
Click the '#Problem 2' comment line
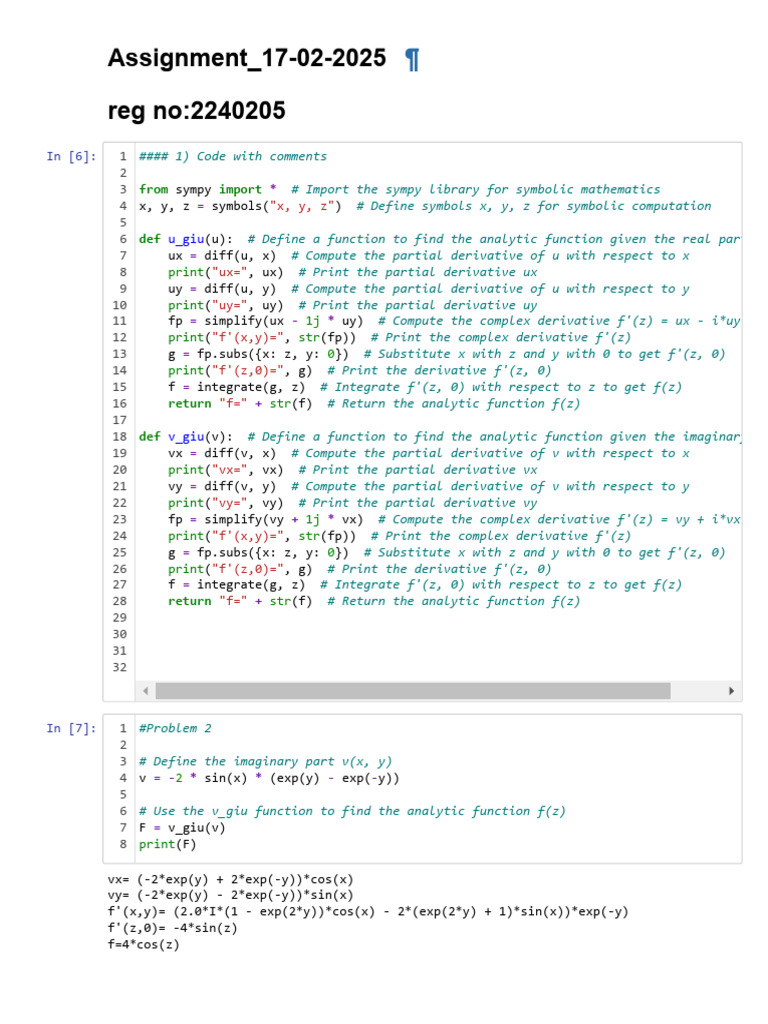pyautogui.click(x=175, y=728)
